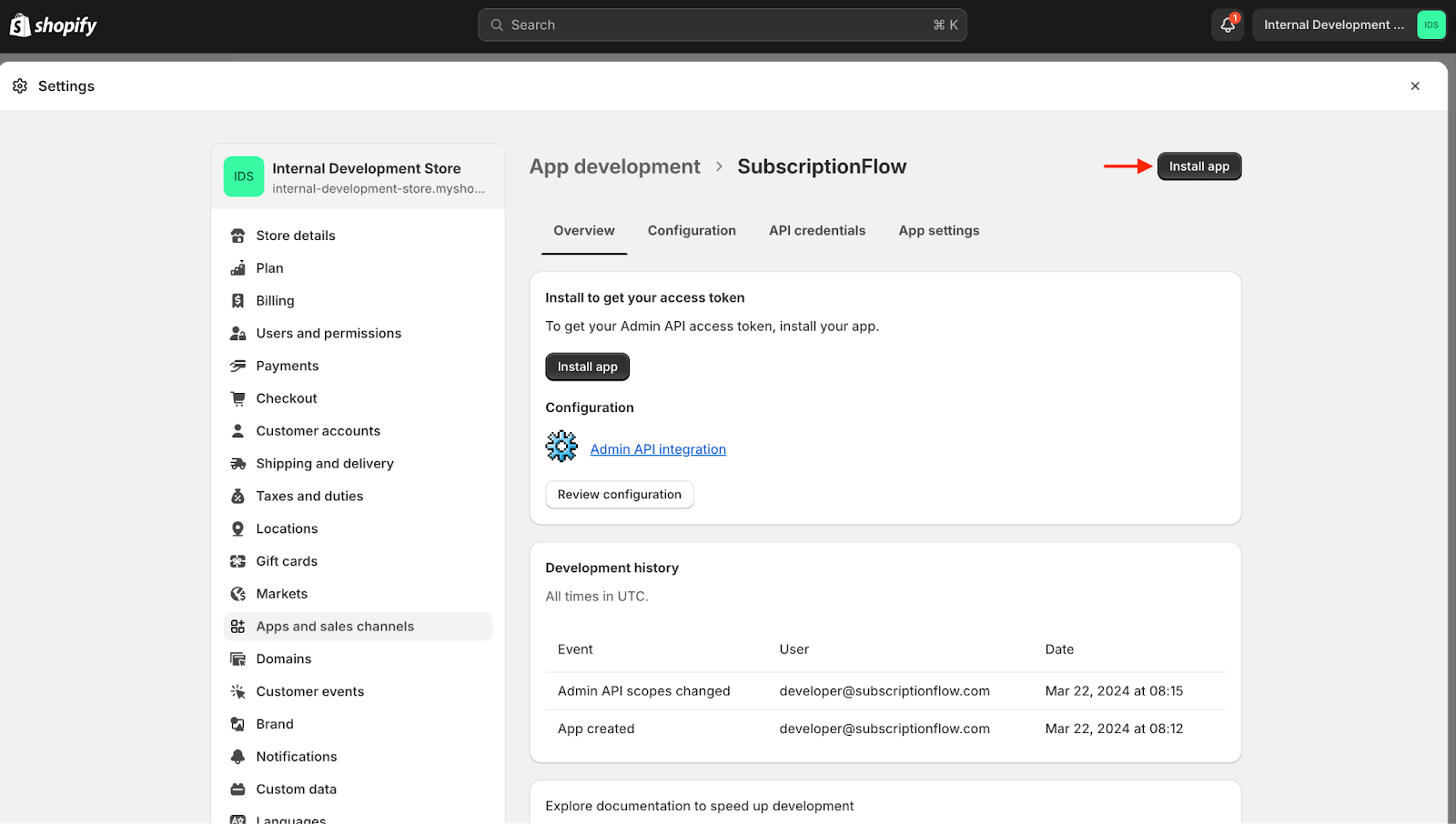Click the Review configuration button

click(619, 495)
